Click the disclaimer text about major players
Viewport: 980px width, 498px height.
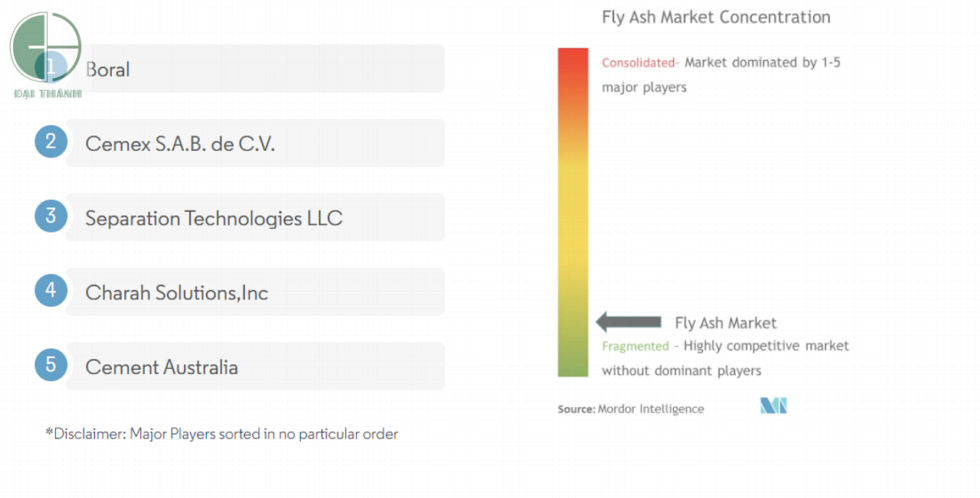tap(222, 434)
